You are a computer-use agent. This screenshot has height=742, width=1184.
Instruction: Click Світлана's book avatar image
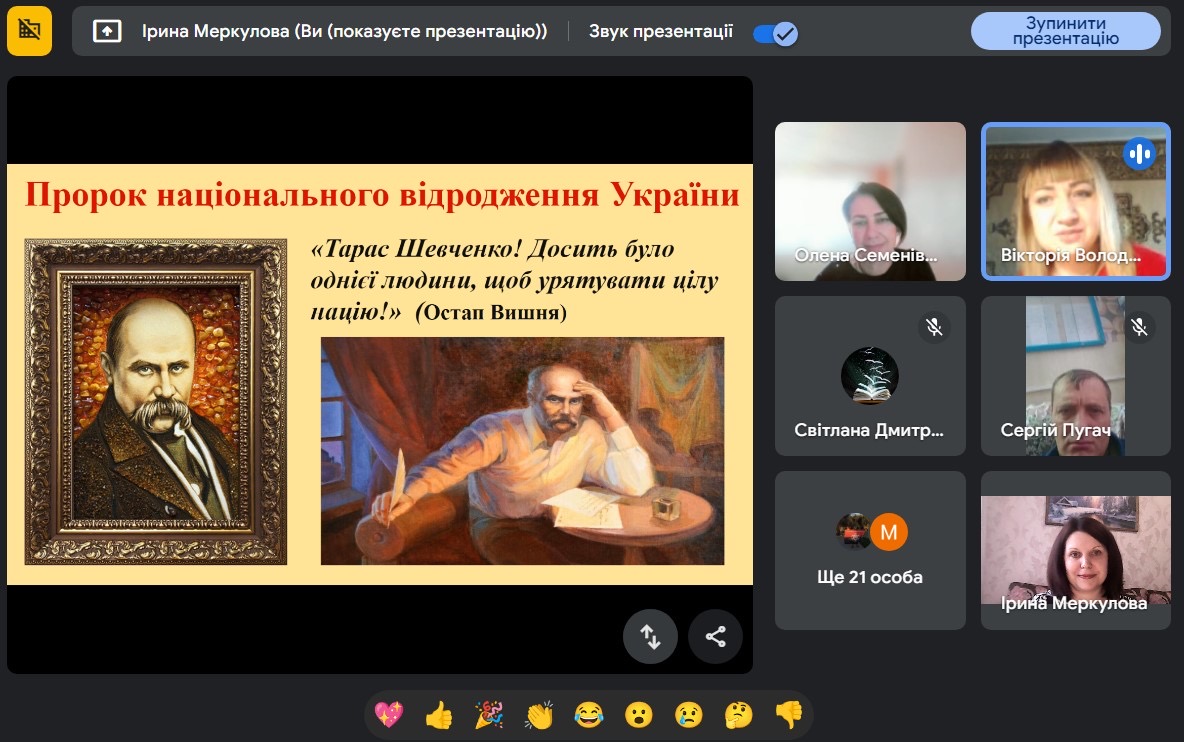pos(870,376)
